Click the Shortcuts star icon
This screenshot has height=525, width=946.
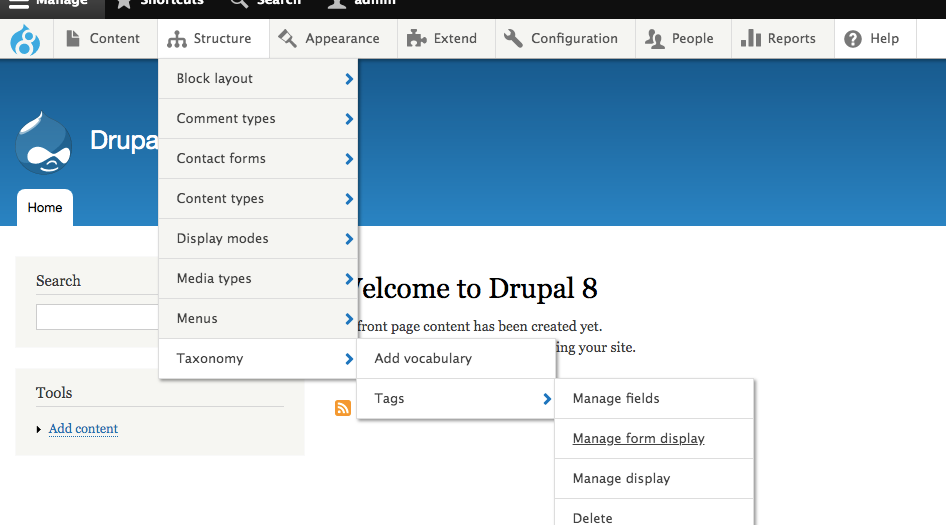pos(124,3)
